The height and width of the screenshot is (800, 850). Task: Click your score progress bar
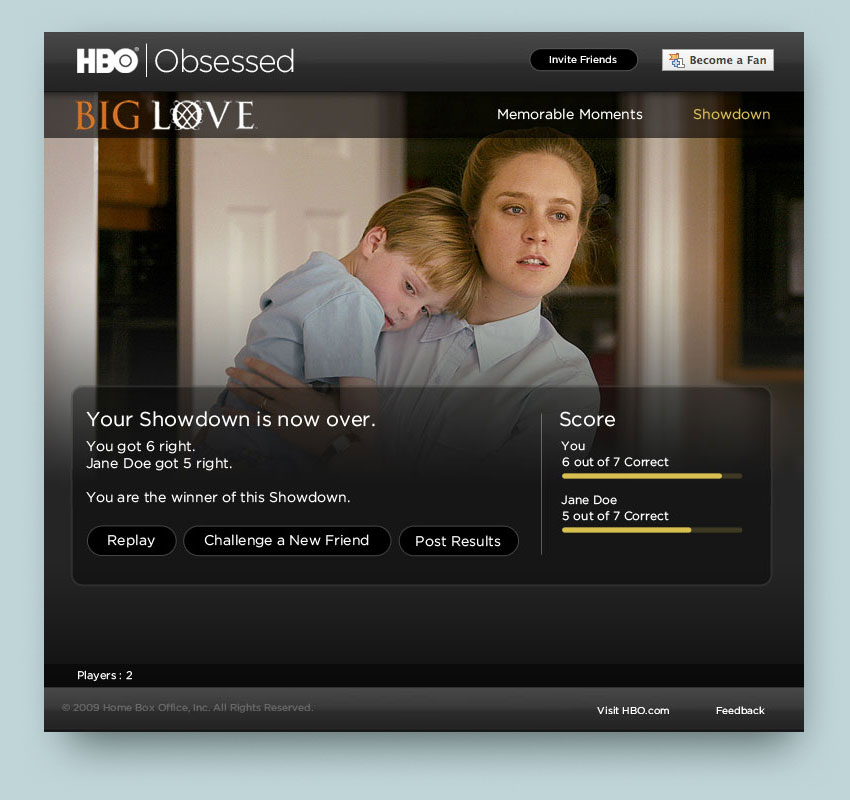(x=652, y=476)
